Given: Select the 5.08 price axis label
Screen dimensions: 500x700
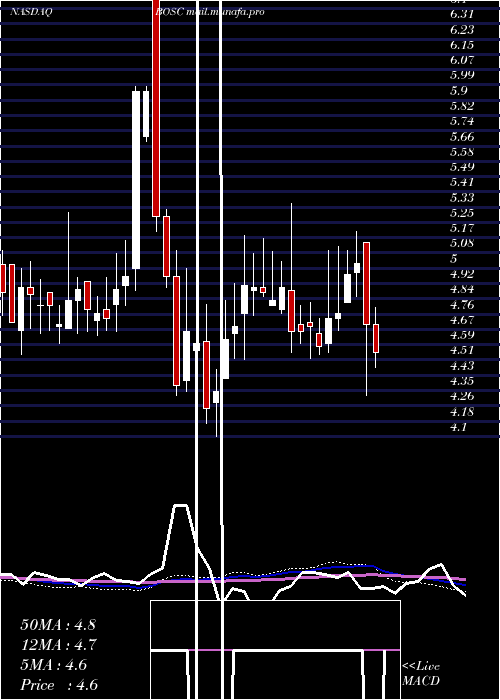Looking at the screenshot, I should (462, 243).
